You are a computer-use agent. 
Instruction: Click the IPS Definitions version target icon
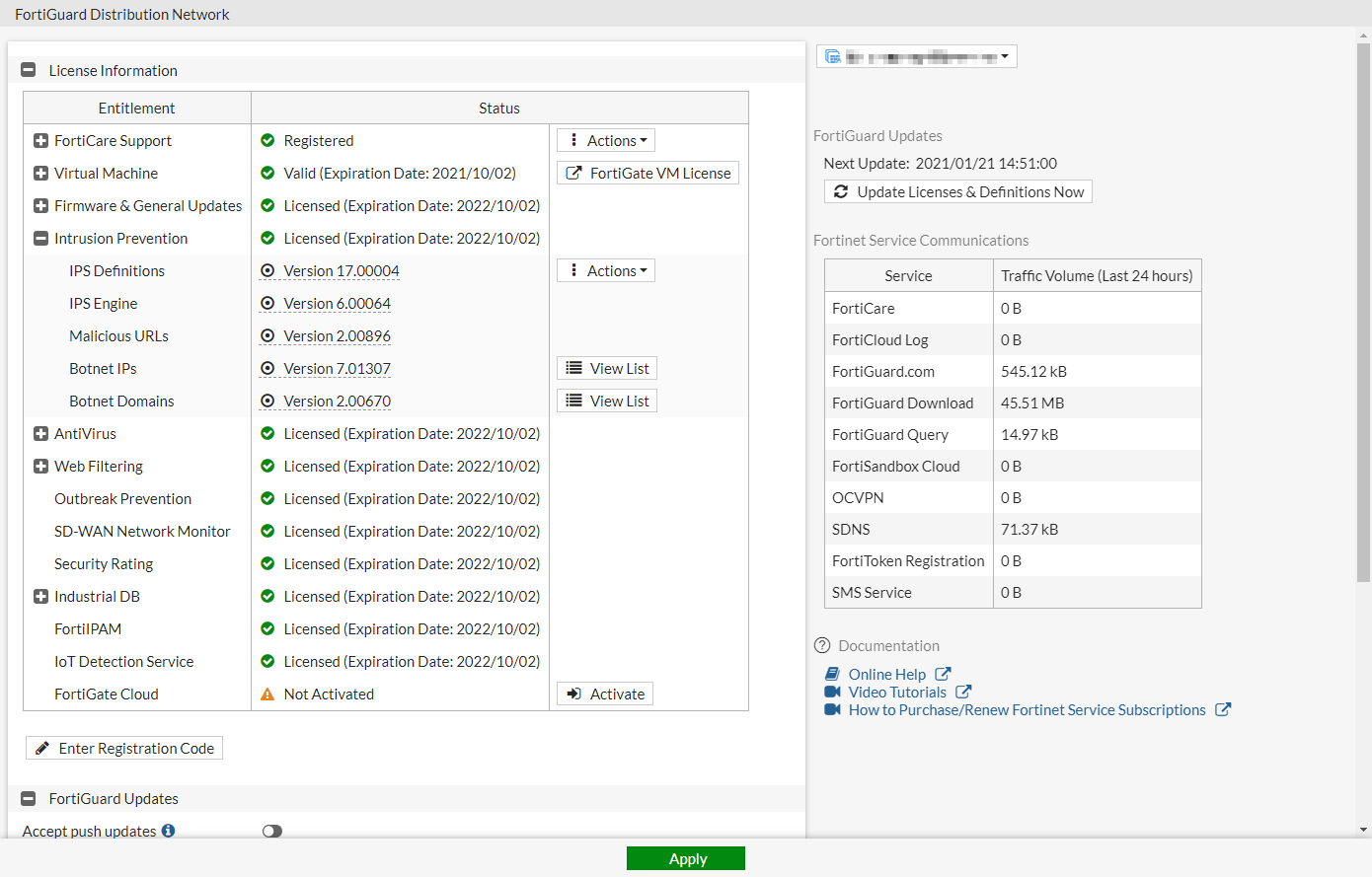tap(267, 271)
